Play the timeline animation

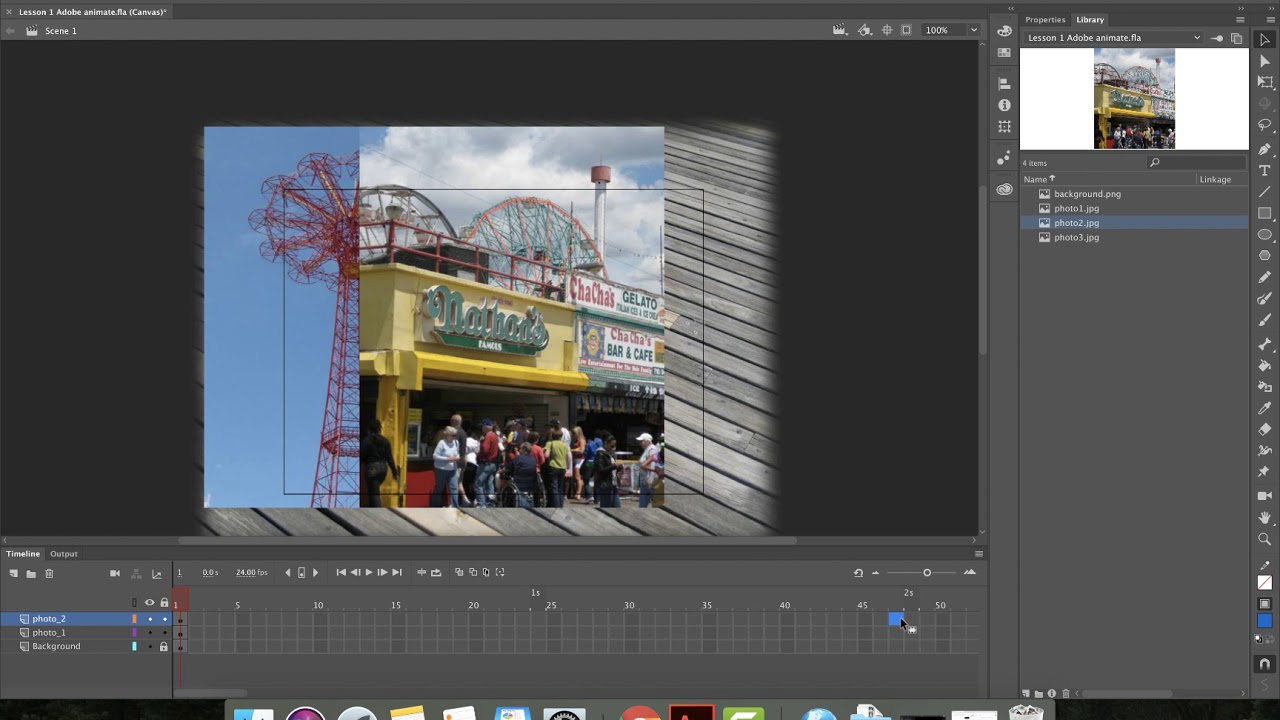368,573
